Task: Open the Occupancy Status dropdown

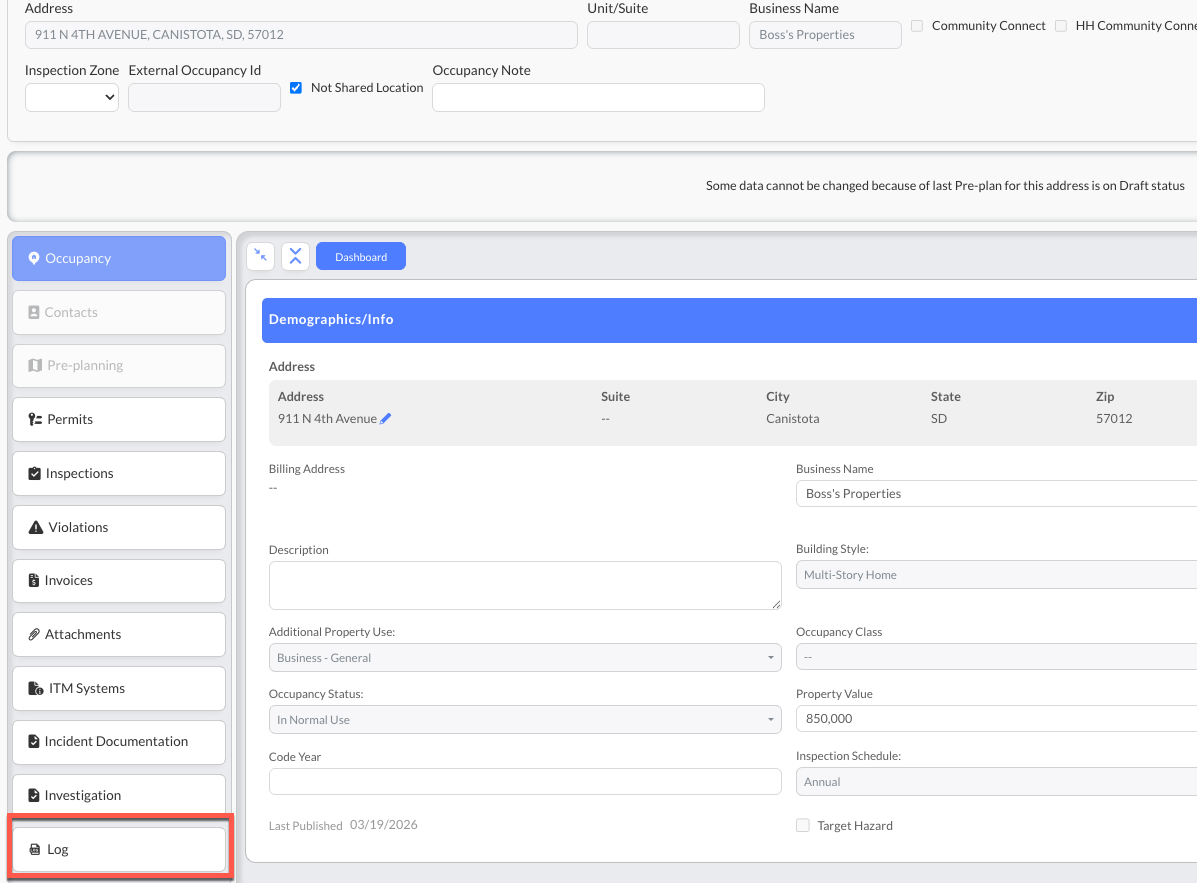Action: 525,720
